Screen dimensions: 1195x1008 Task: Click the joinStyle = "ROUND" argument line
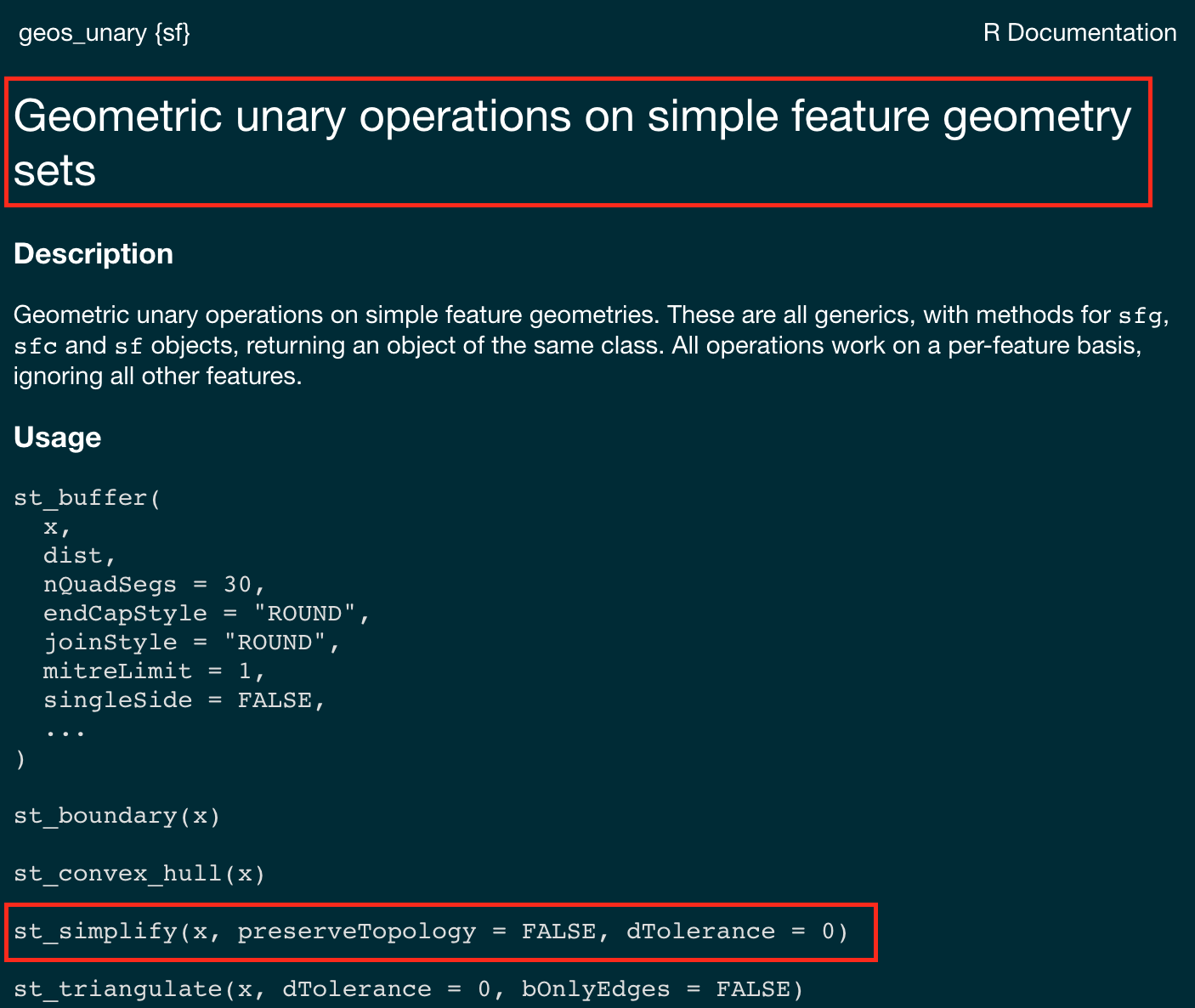191,643
